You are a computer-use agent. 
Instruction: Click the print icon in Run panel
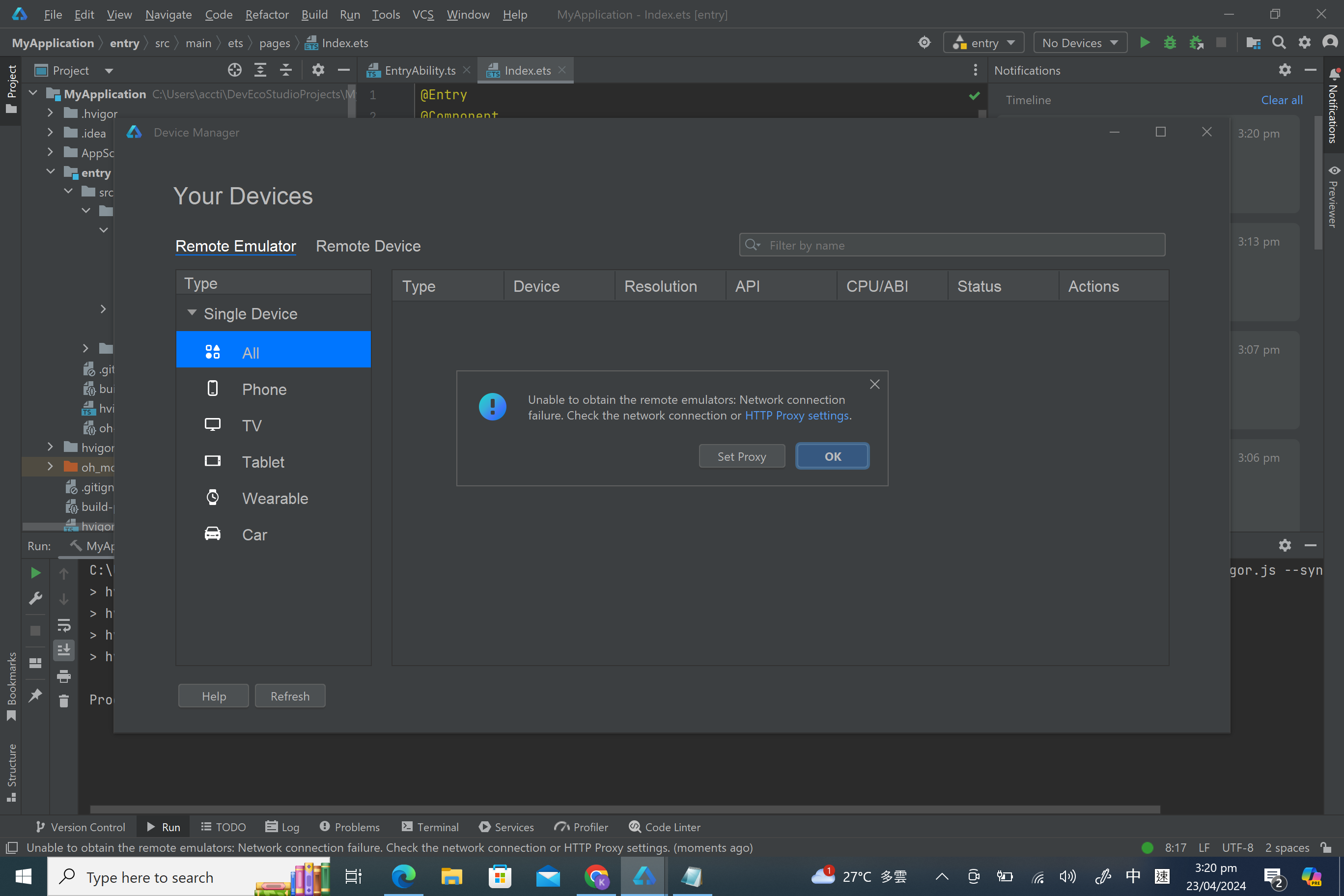(x=64, y=676)
